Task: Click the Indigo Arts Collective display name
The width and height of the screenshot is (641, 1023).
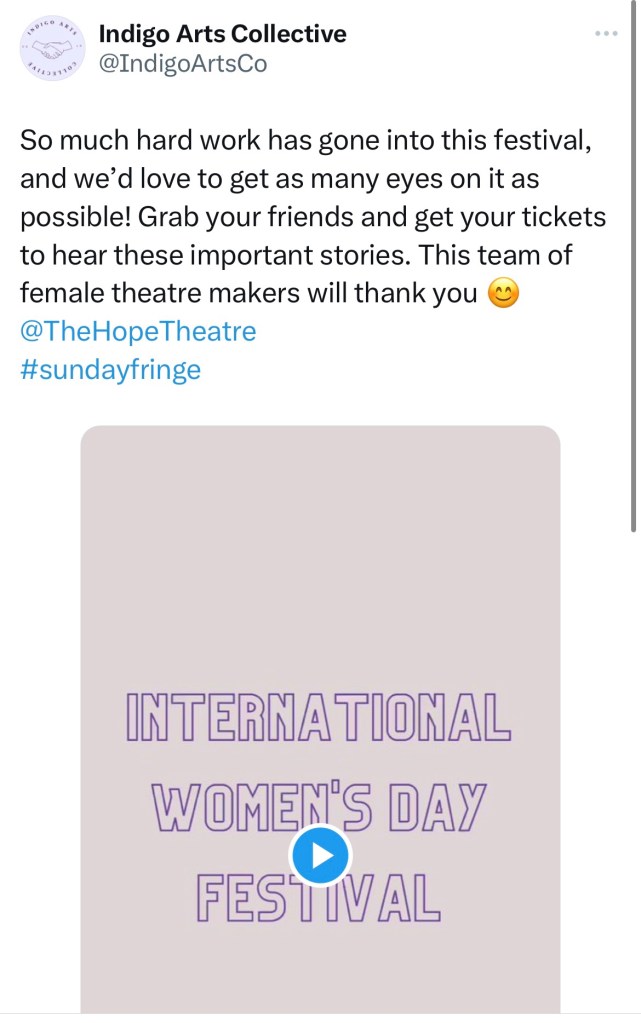Action: [x=222, y=33]
